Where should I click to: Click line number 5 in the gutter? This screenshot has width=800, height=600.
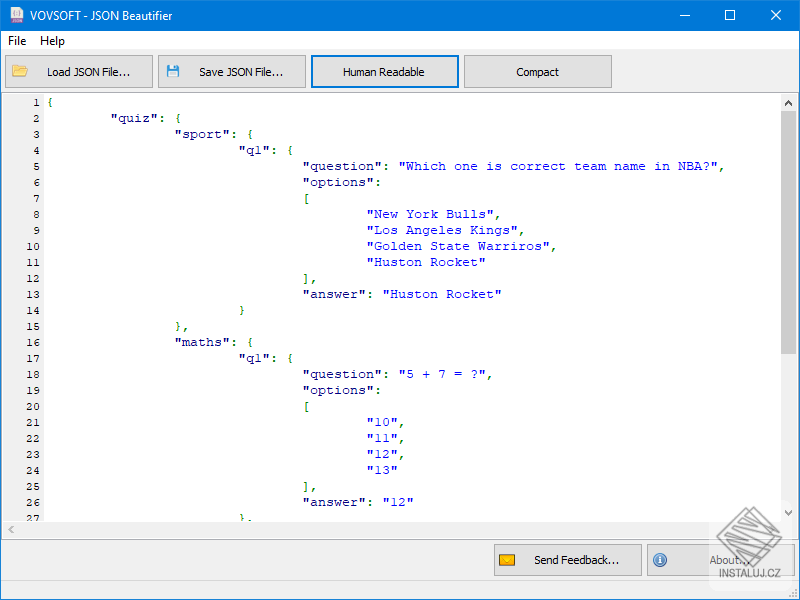(33, 165)
